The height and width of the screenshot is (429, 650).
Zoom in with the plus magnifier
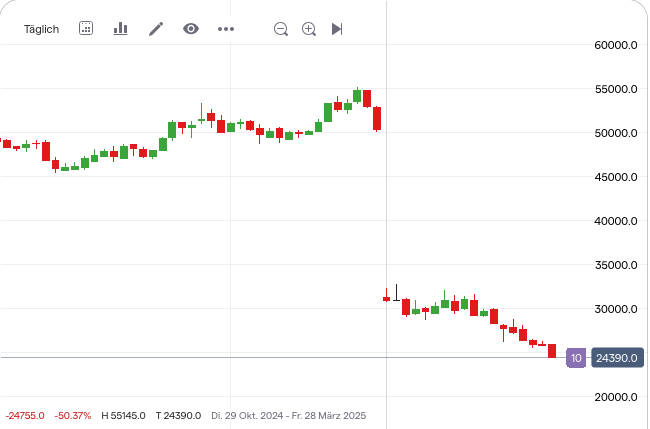309,29
